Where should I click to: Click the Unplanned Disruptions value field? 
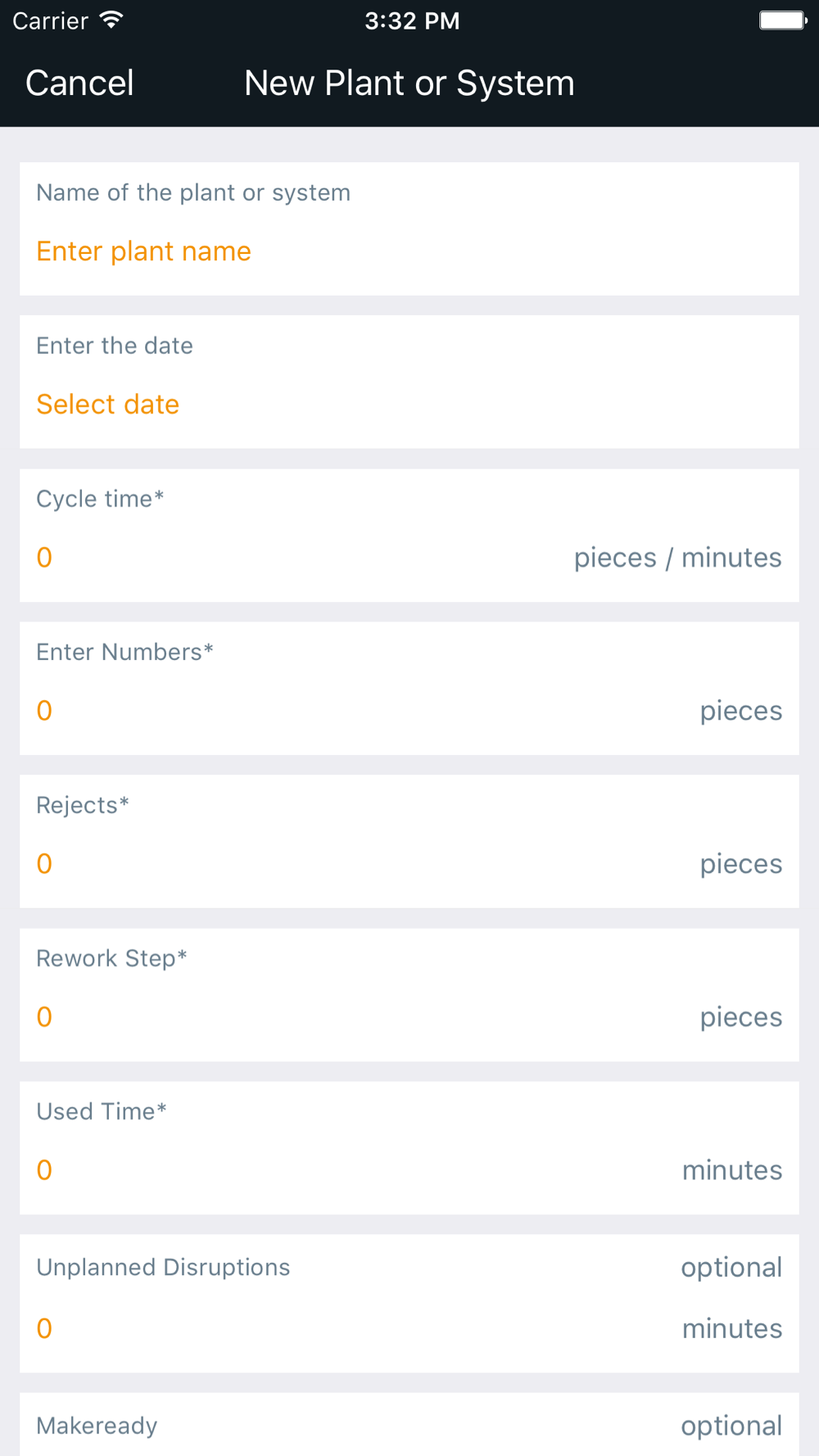pyautogui.click(x=44, y=1328)
